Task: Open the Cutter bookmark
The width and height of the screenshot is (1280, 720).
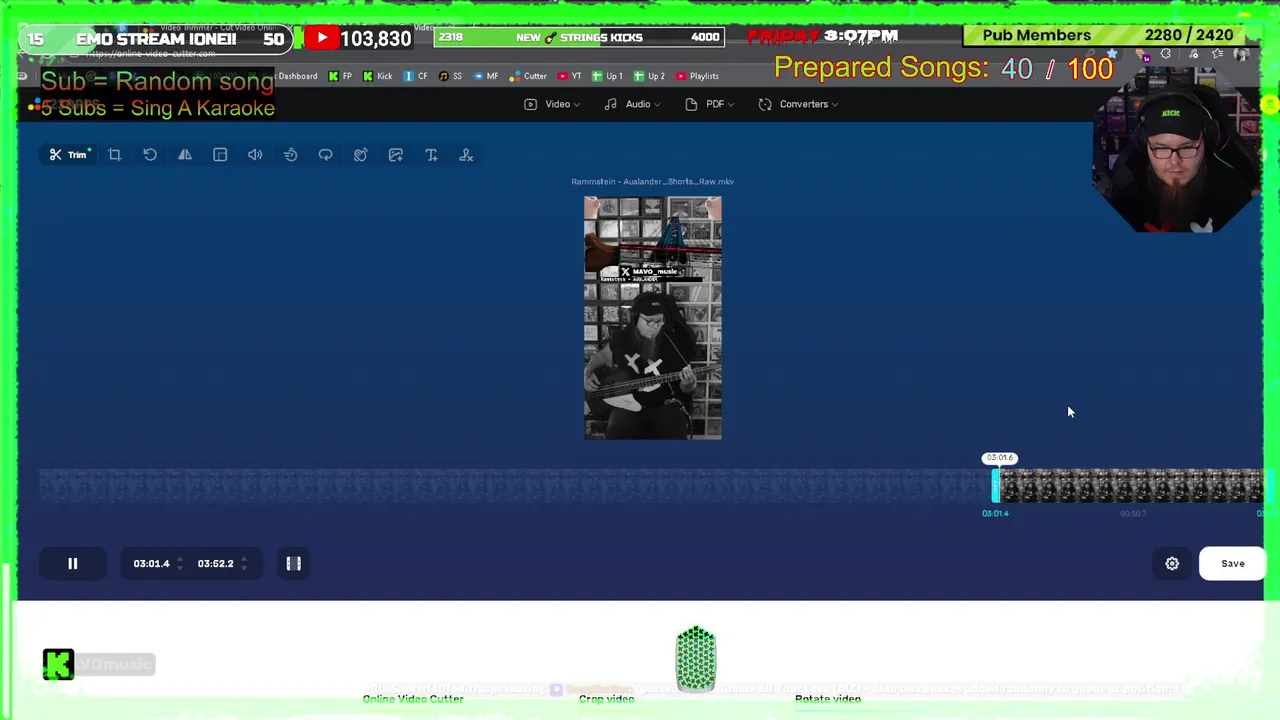Action: [x=529, y=76]
